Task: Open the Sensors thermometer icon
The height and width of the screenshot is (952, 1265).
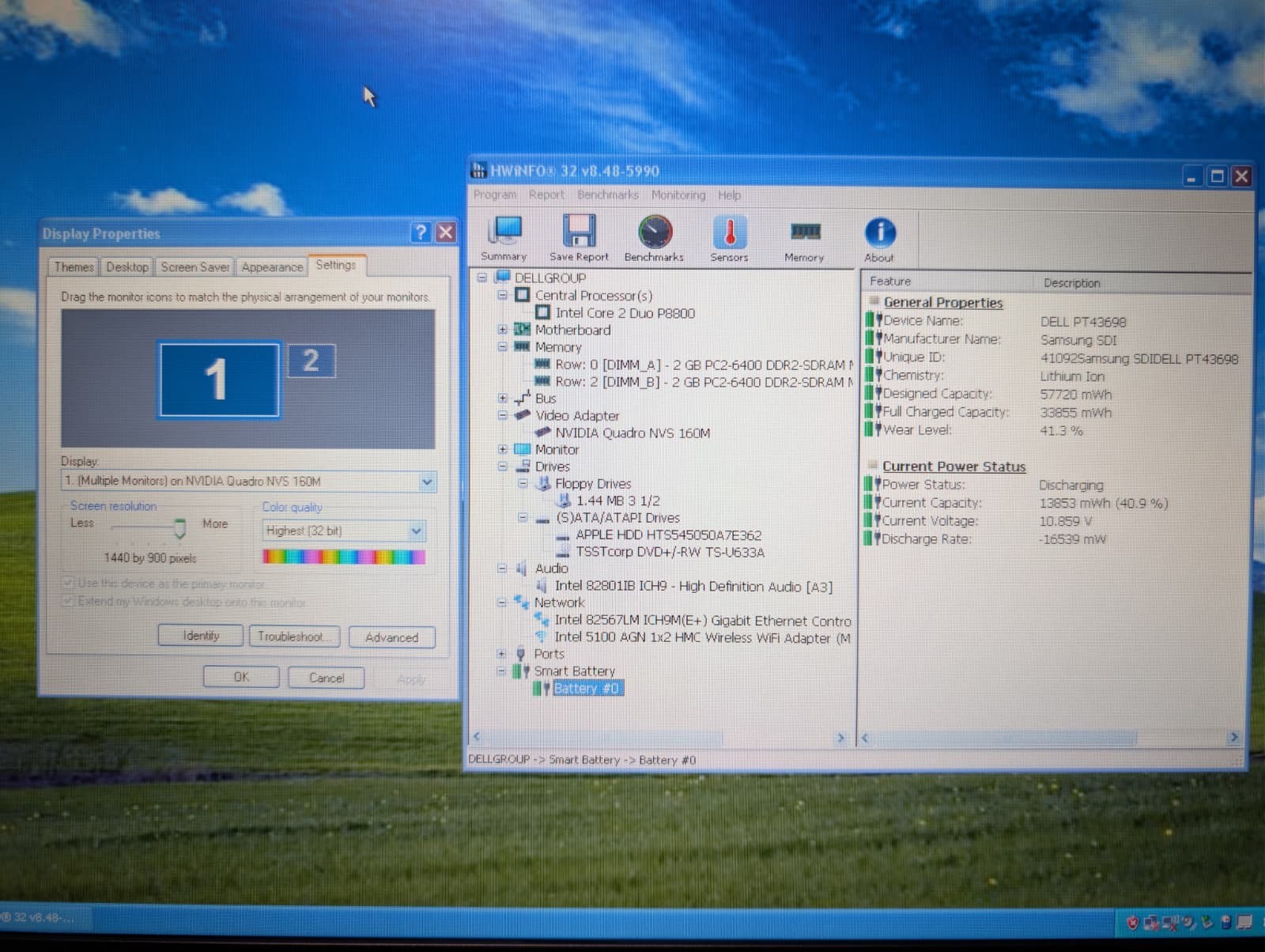Action: coord(729,239)
